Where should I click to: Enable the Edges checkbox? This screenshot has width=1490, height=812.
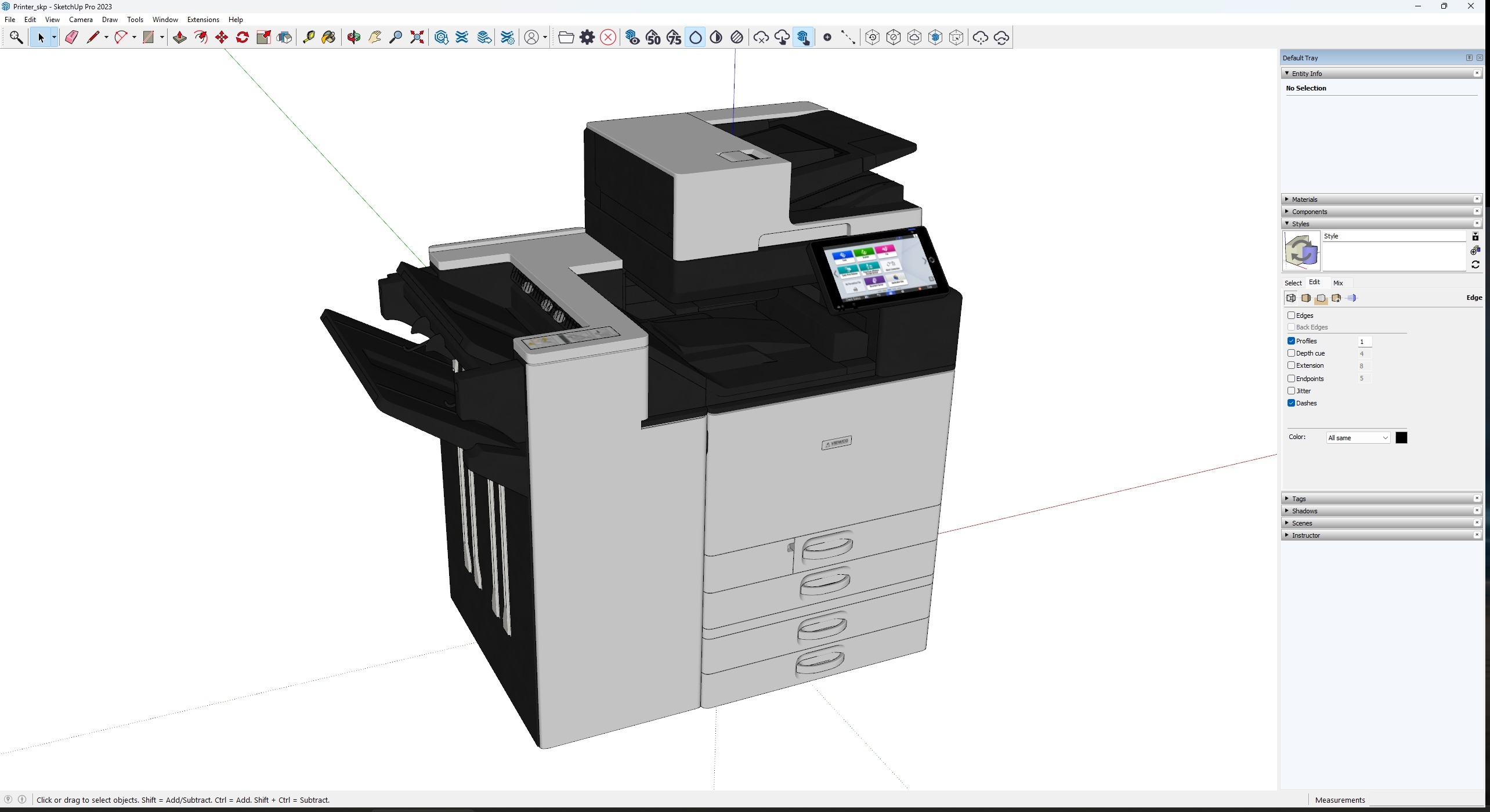click(1292, 316)
